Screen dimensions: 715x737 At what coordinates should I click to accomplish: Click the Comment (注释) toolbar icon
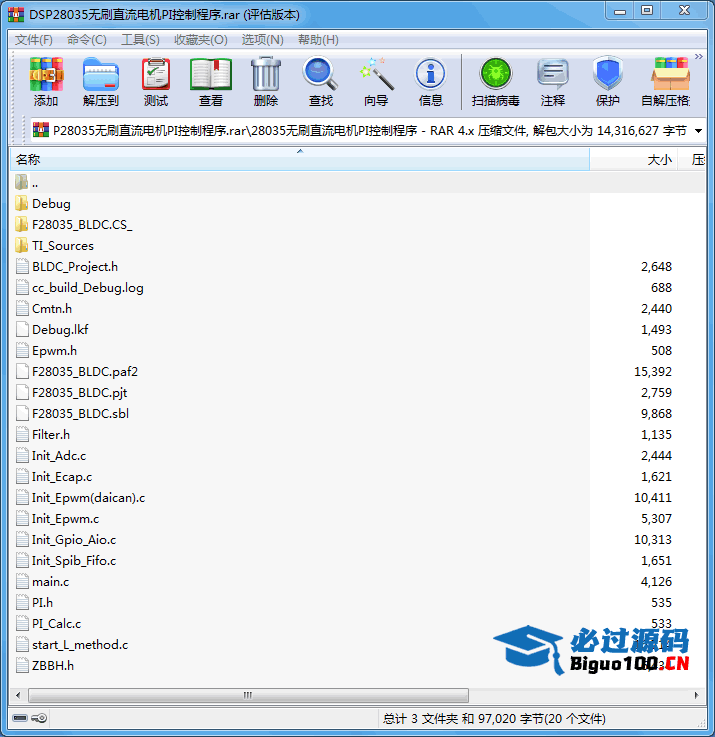pyautogui.click(x=553, y=81)
